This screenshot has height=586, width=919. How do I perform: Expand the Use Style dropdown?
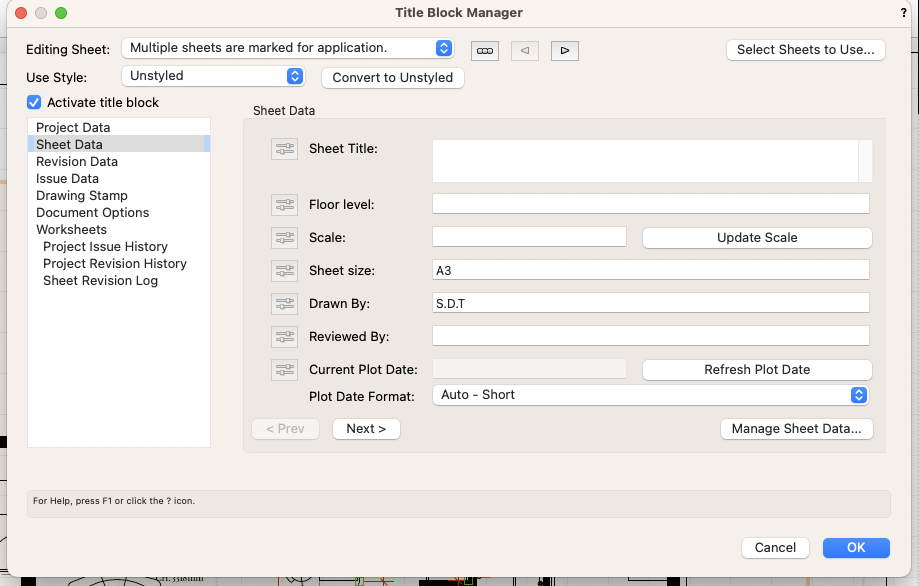[x=212, y=76]
